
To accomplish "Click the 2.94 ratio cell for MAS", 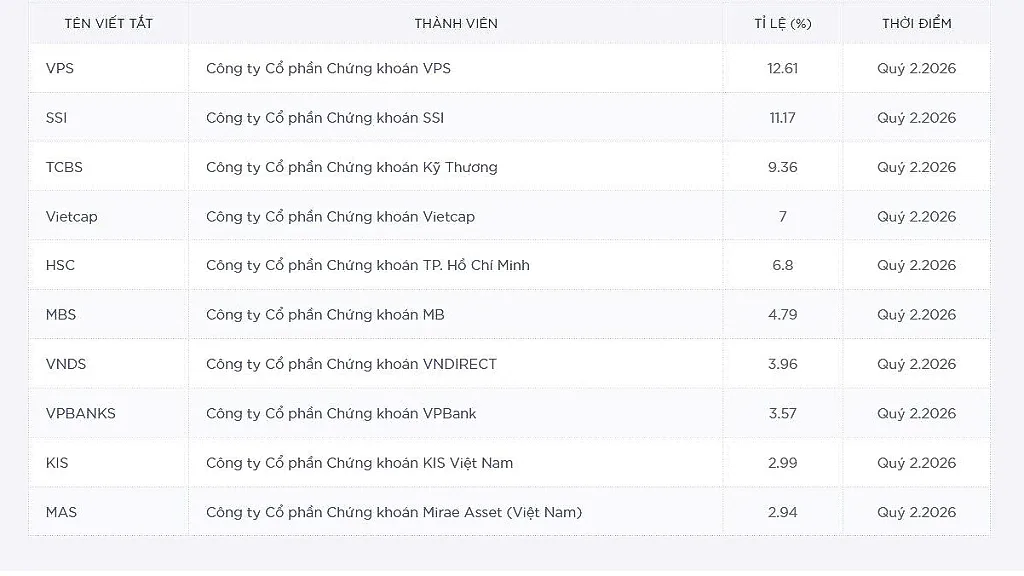I will (x=782, y=513).
